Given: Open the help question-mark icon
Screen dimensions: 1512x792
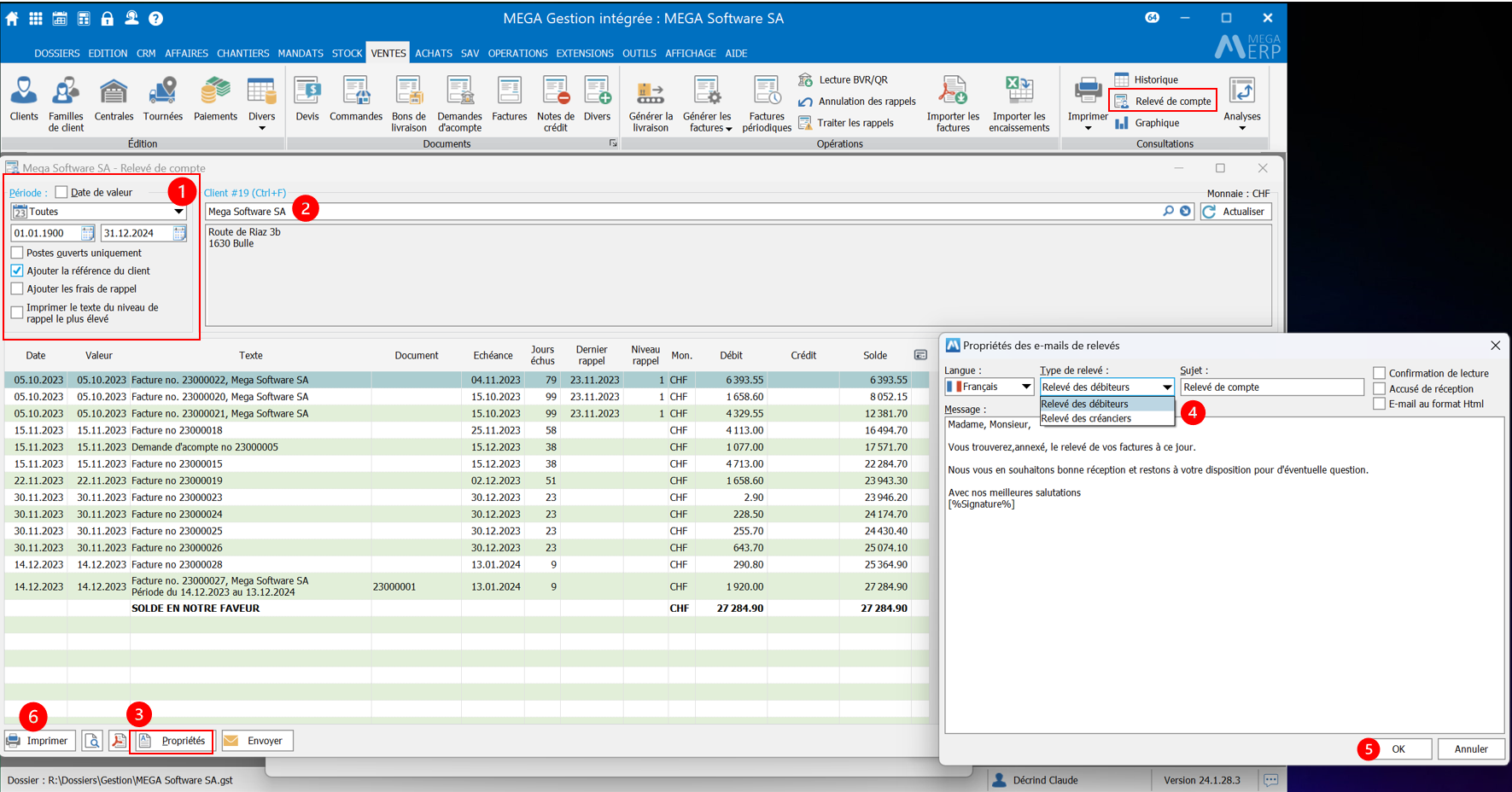Looking at the screenshot, I should click(x=155, y=18).
